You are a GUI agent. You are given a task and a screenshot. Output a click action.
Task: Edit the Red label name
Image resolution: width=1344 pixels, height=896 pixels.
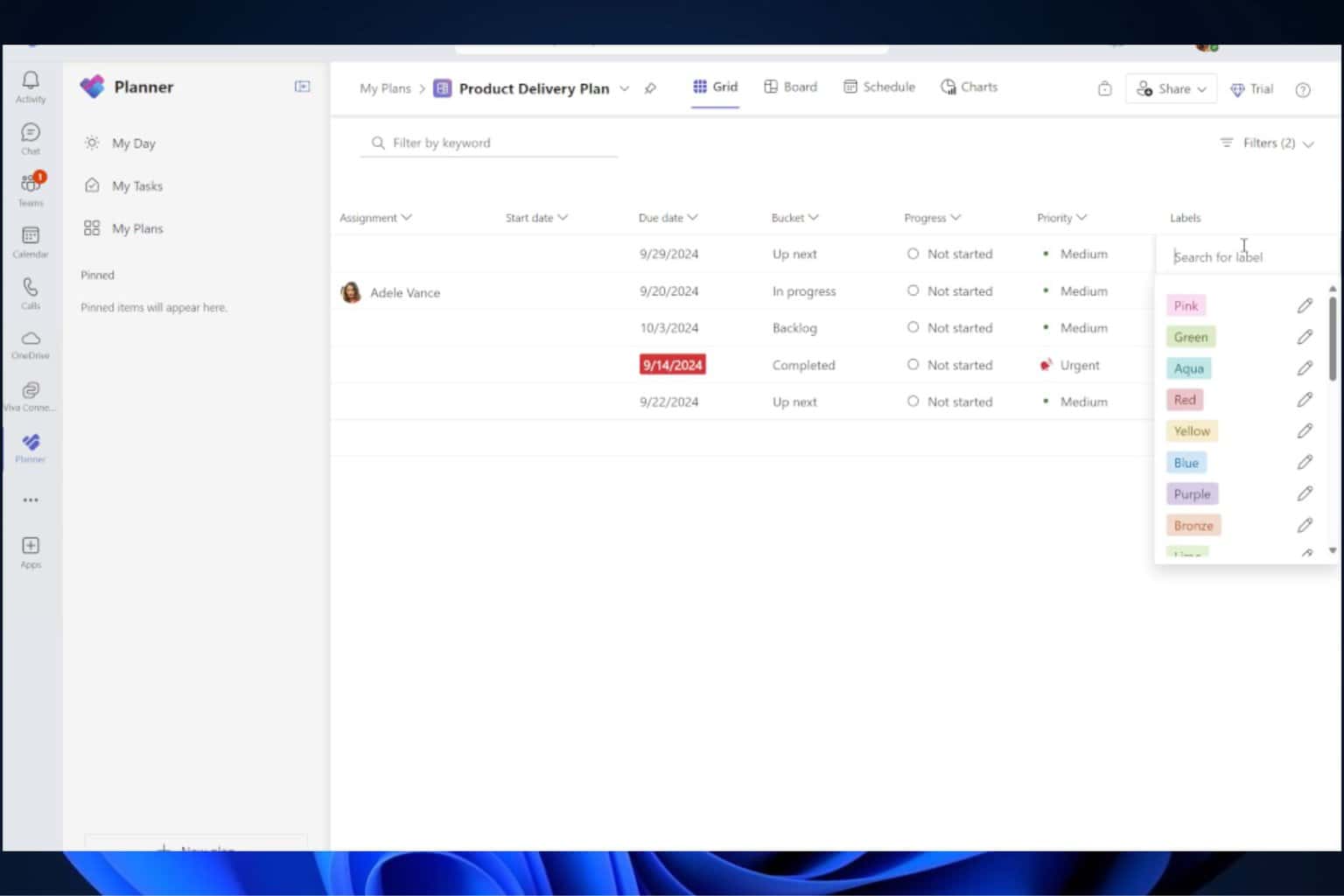coord(1305,400)
